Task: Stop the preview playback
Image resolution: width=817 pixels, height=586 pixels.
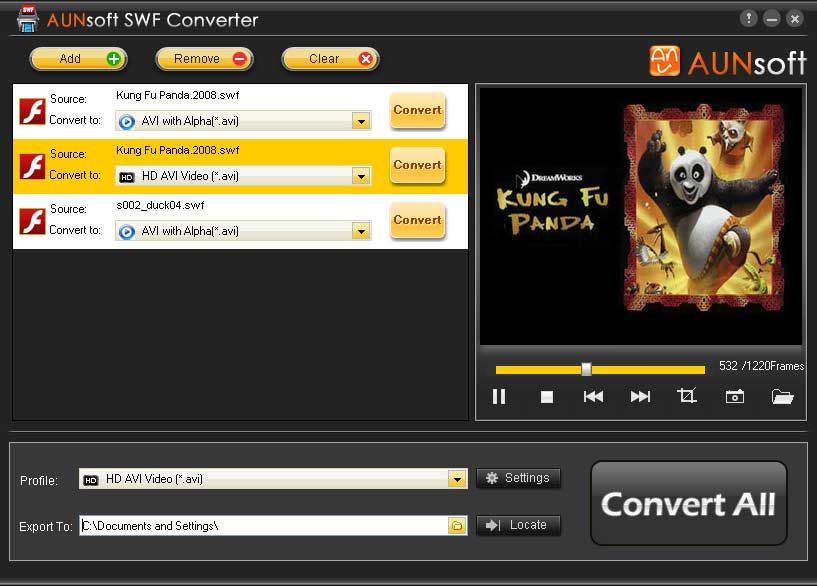Action: 547,397
